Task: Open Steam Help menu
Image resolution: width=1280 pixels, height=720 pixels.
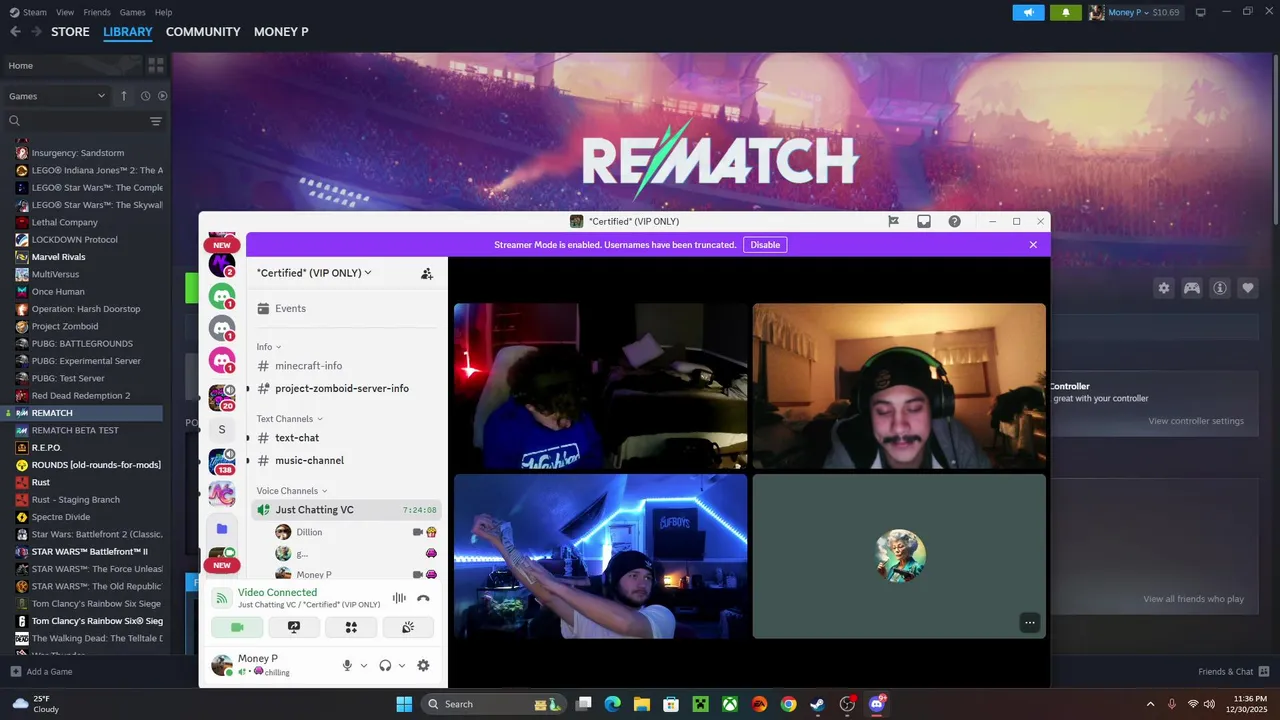Action: coord(163,12)
